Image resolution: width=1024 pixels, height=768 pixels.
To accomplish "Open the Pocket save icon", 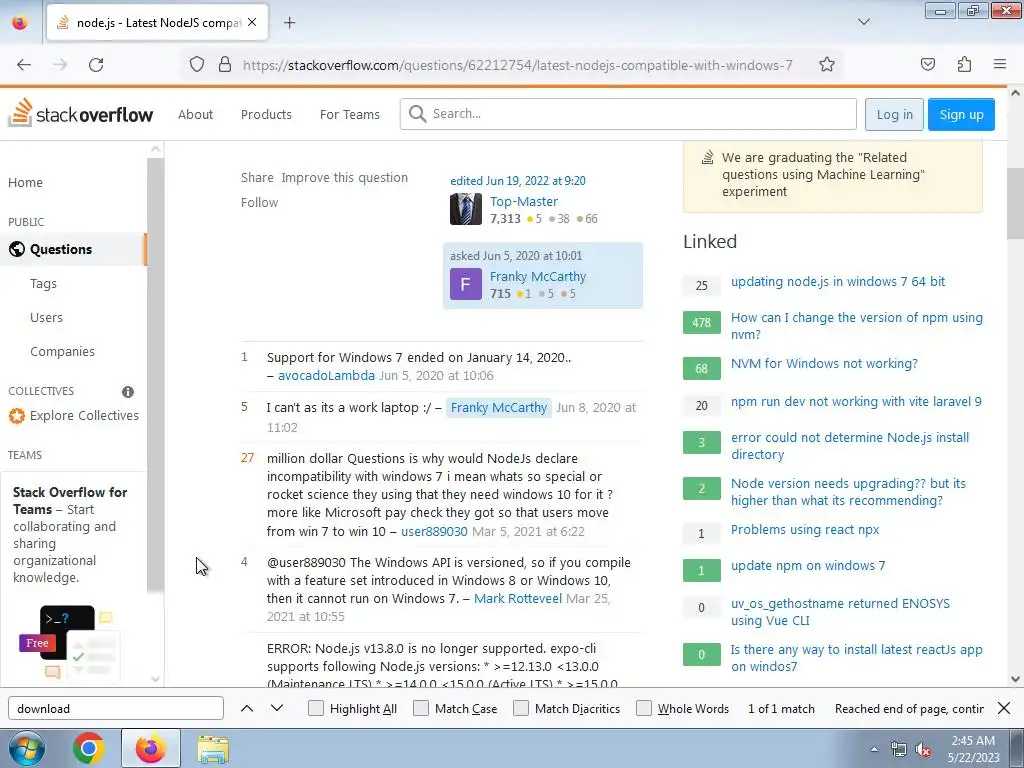I will [928, 64].
